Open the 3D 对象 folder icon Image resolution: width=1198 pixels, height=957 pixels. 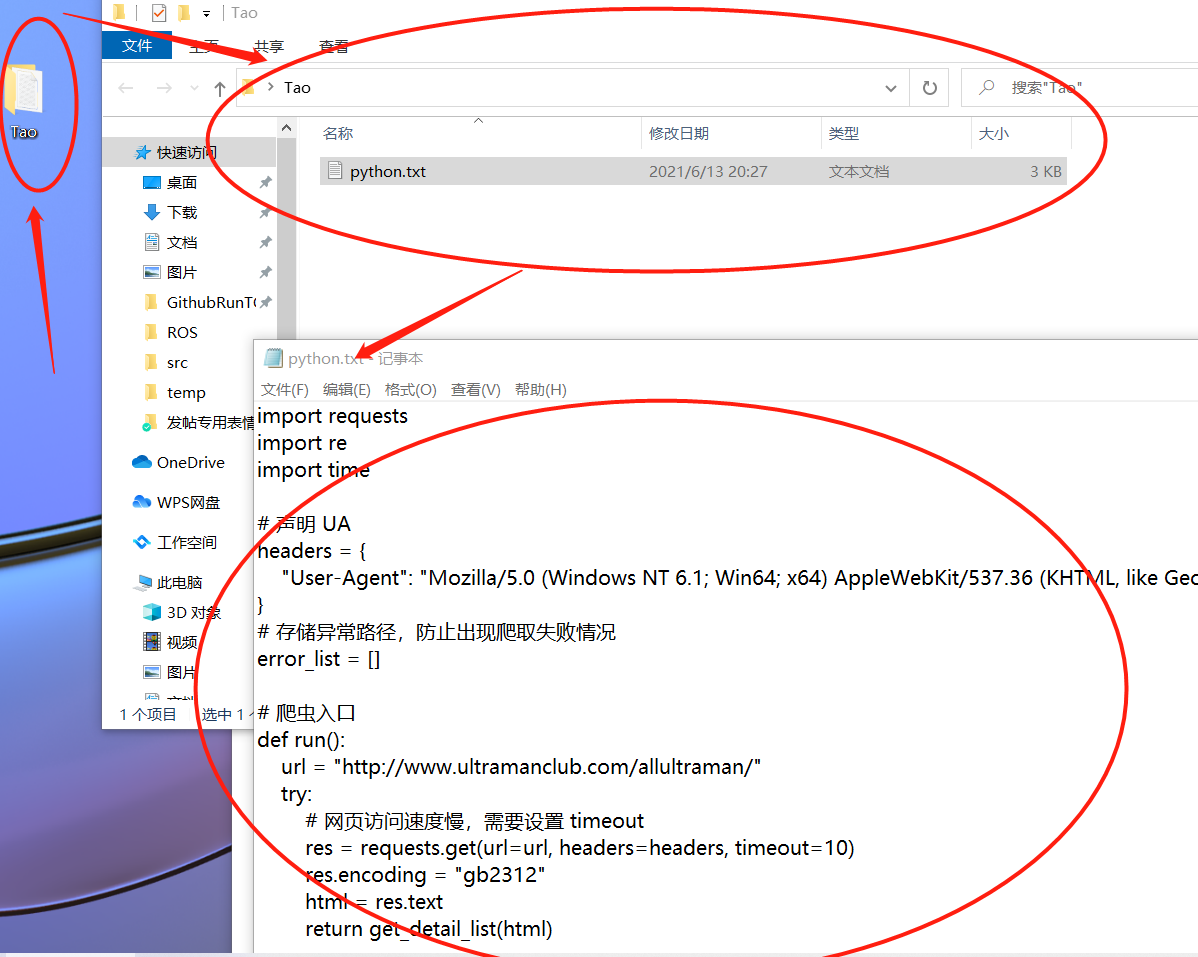point(152,613)
